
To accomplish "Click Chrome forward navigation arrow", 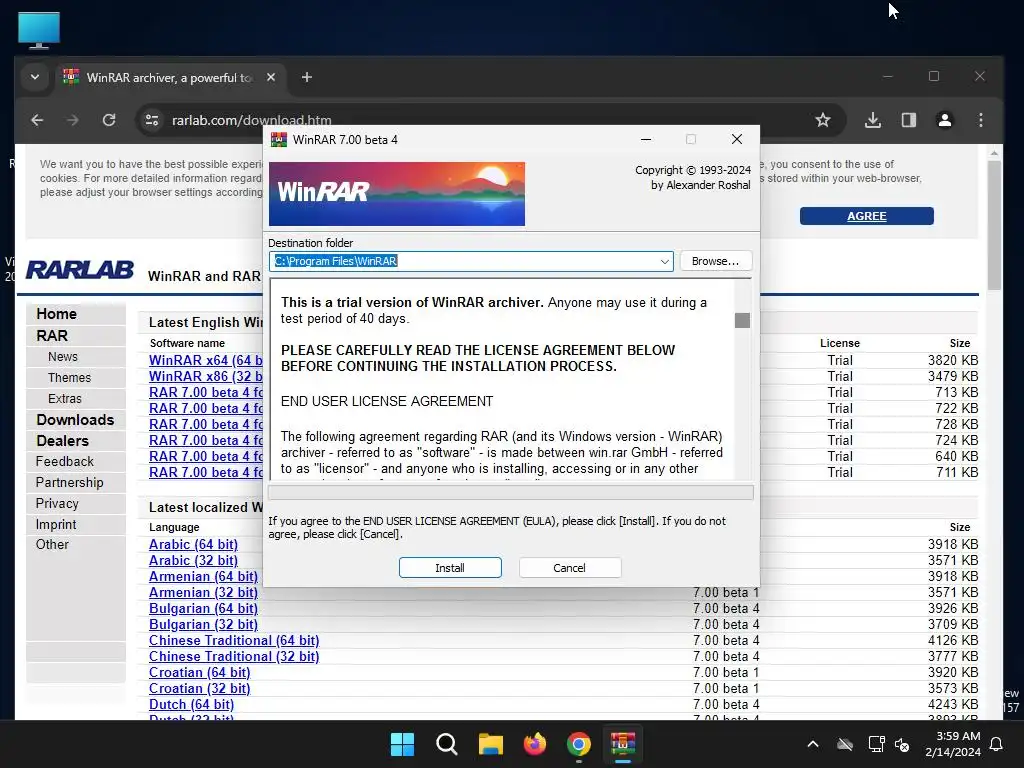I will coord(72,120).
